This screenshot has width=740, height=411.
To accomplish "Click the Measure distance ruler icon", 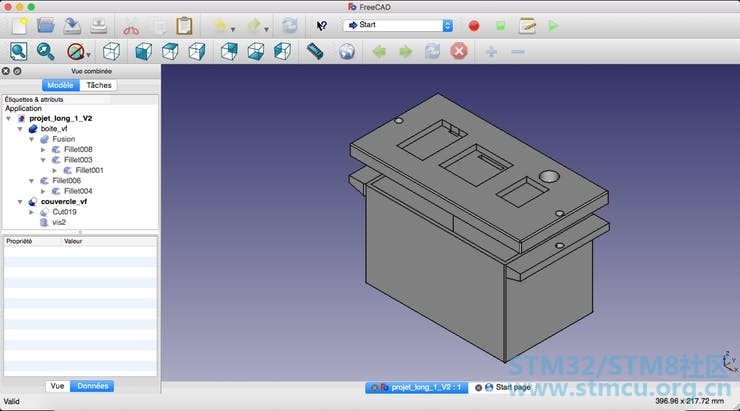I will (x=315, y=51).
